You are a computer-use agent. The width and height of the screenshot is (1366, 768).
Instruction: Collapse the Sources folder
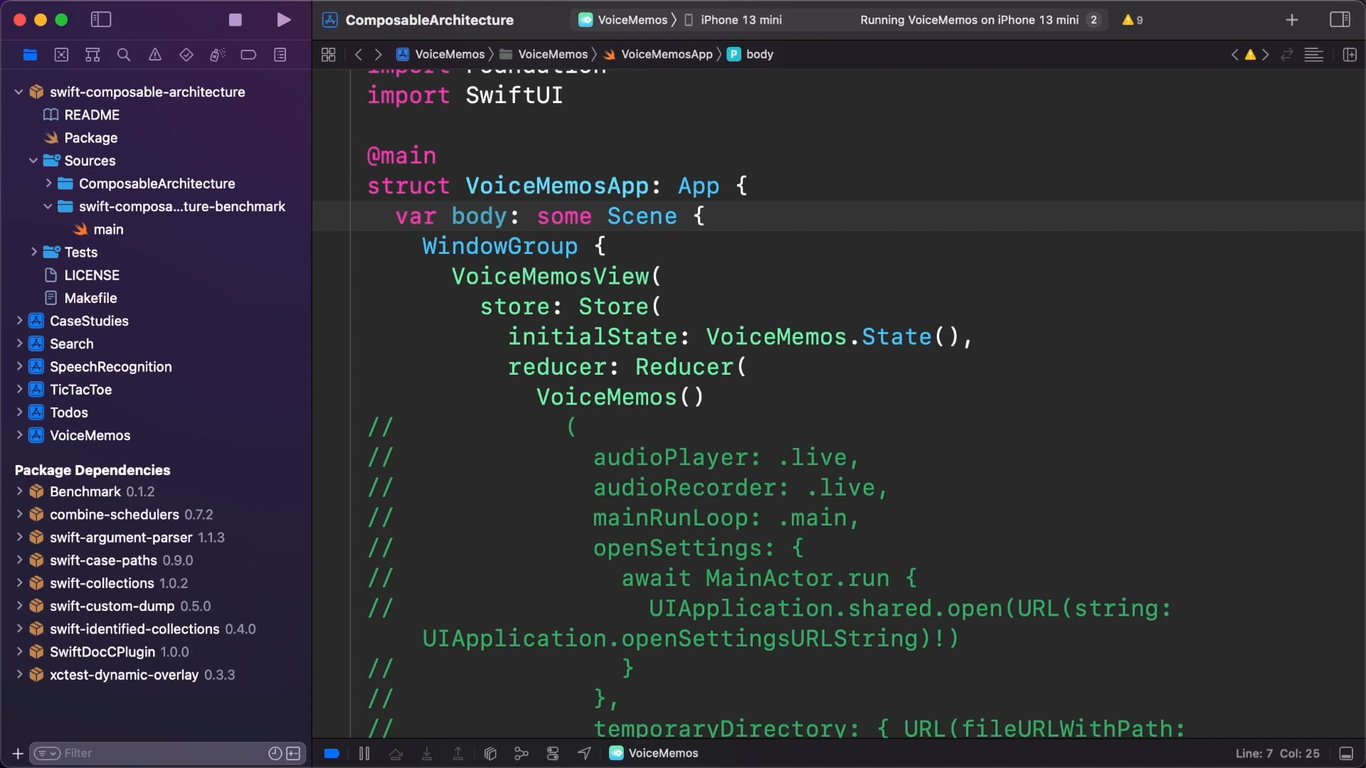coord(33,161)
